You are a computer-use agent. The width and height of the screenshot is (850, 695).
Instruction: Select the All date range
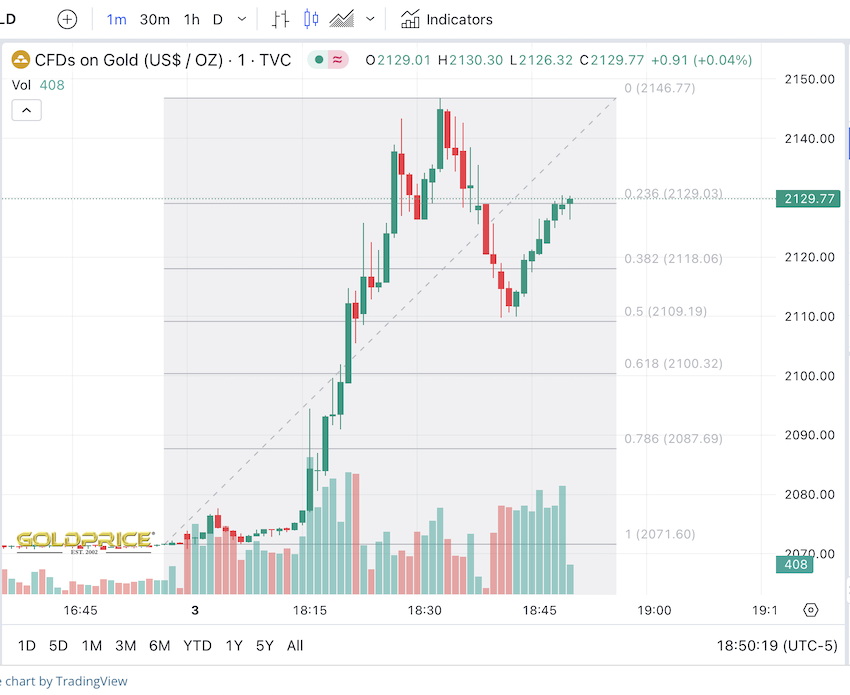tap(295, 646)
